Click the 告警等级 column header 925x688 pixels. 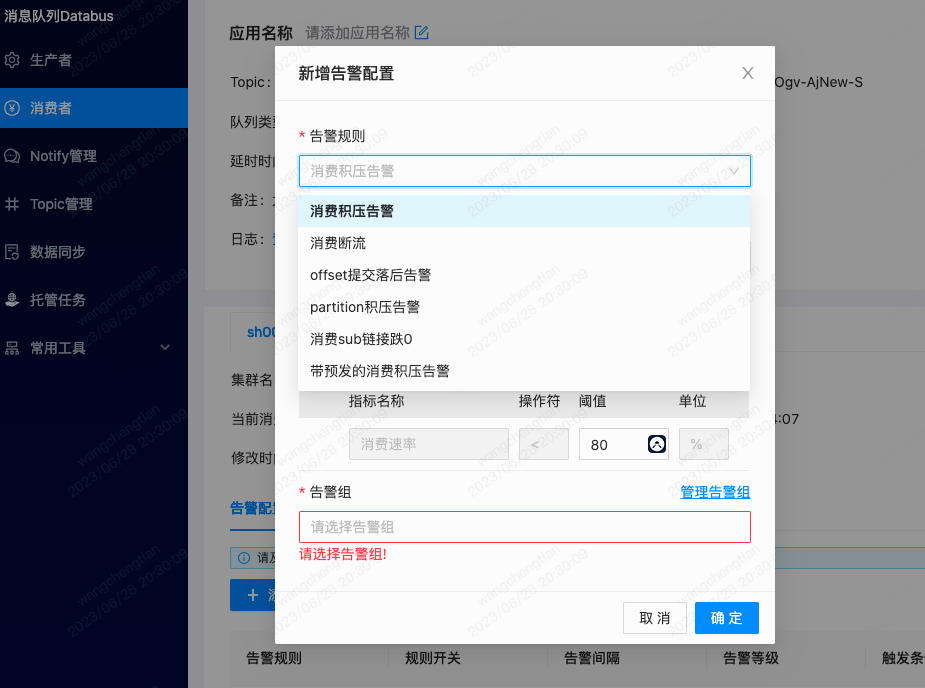click(x=751, y=658)
